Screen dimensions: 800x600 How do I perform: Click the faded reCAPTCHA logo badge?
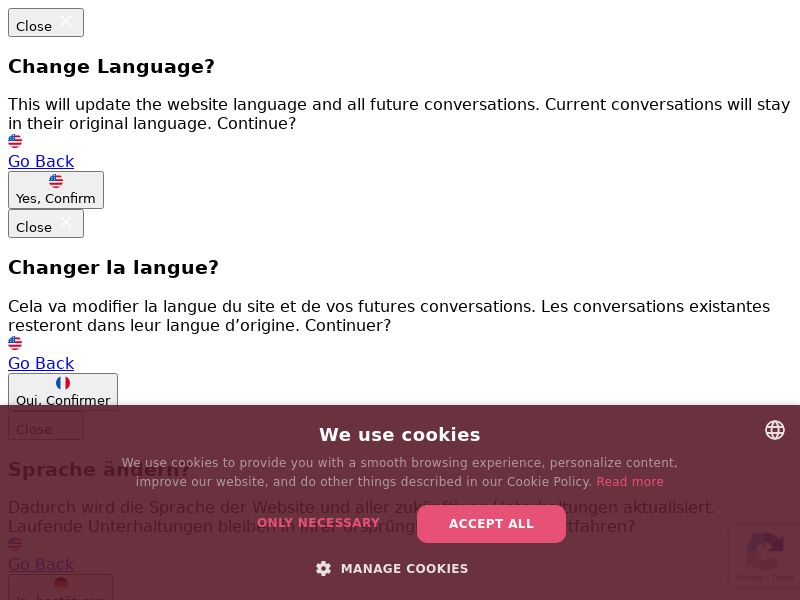pyautogui.click(x=764, y=551)
